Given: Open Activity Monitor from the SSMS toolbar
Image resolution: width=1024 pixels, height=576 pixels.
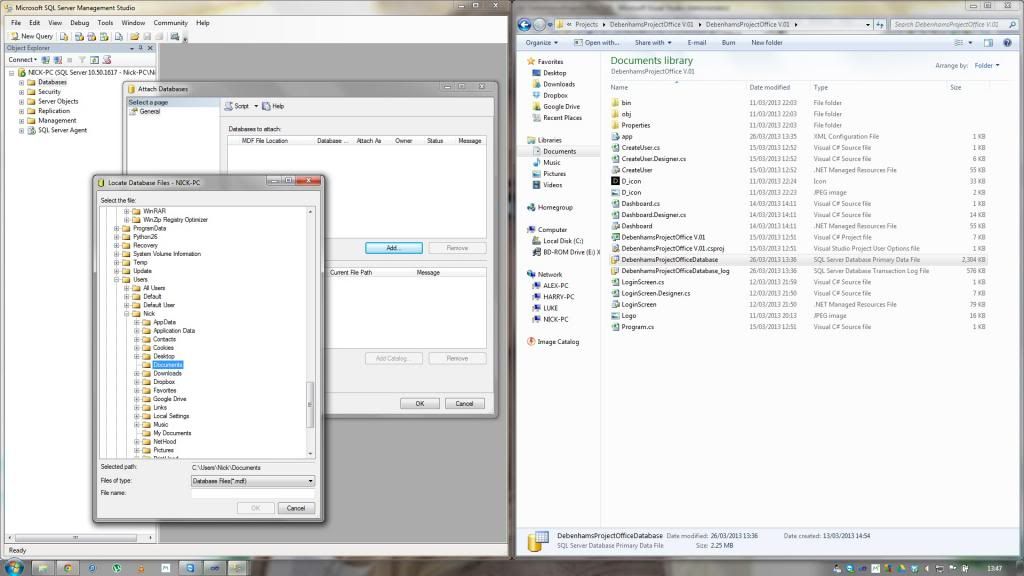Looking at the screenshot, I should tap(174, 37).
